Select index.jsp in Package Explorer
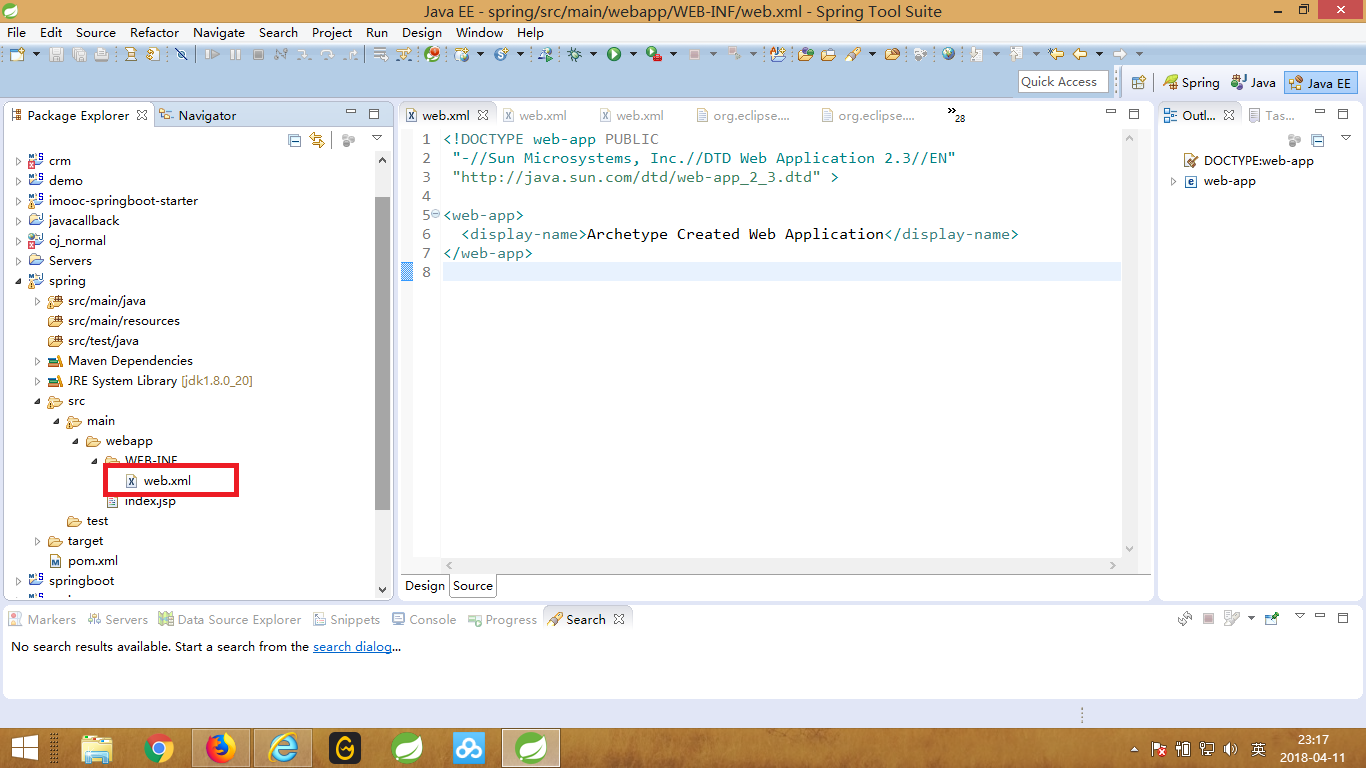The height and width of the screenshot is (768, 1366). [x=140, y=501]
